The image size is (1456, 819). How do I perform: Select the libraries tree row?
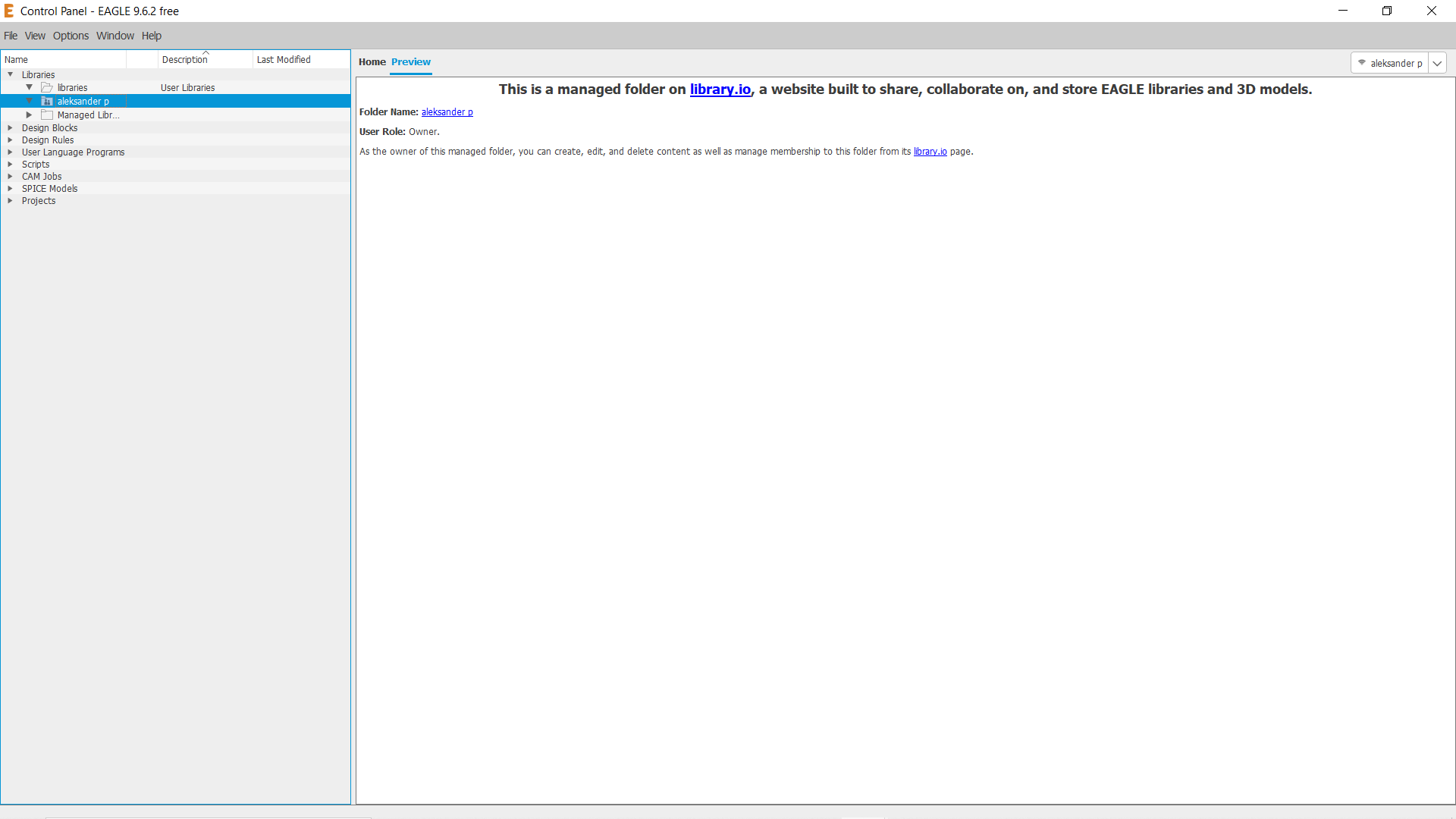(x=175, y=88)
